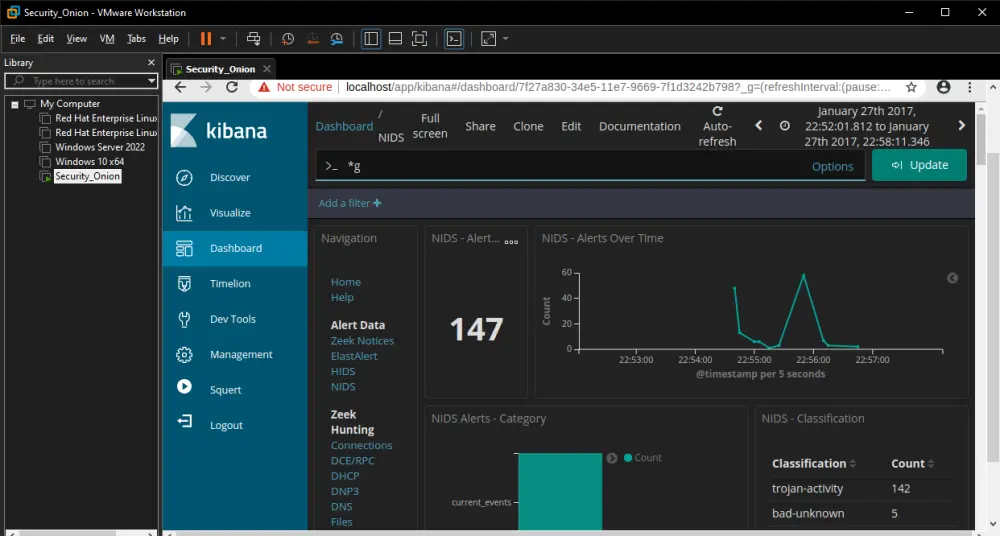The width and height of the screenshot is (1000, 536).
Task: Click the Share button
Action: (x=480, y=126)
